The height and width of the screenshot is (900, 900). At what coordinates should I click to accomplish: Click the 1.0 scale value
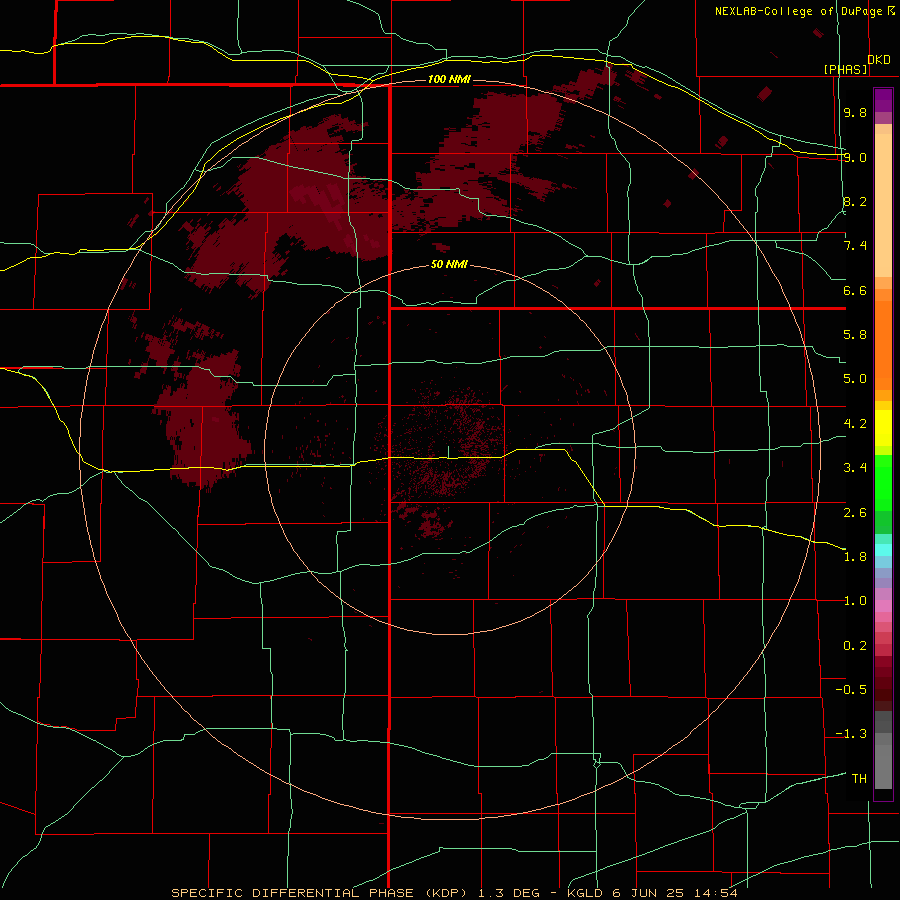click(855, 602)
